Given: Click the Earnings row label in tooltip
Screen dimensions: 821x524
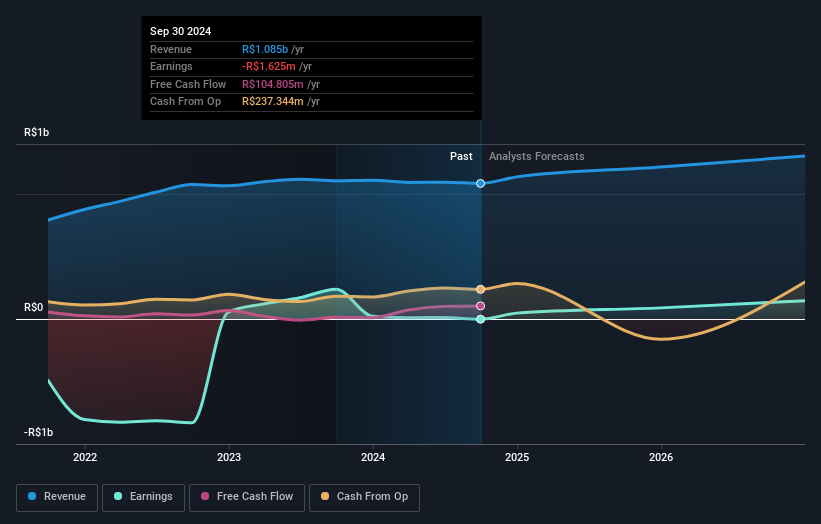Looking at the screenshot, I should coord(171,66).
